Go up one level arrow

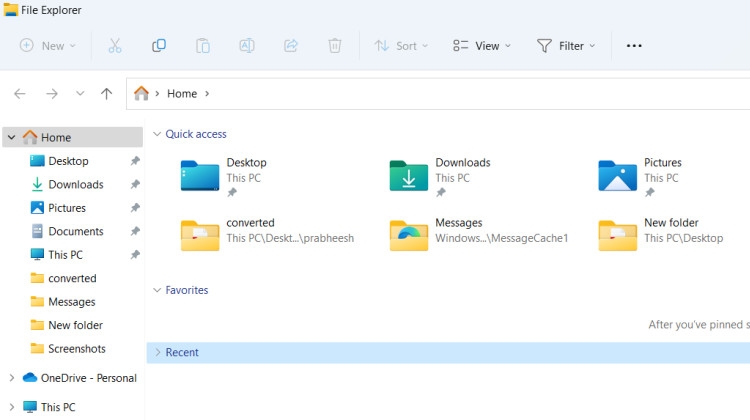pos(107,94)
